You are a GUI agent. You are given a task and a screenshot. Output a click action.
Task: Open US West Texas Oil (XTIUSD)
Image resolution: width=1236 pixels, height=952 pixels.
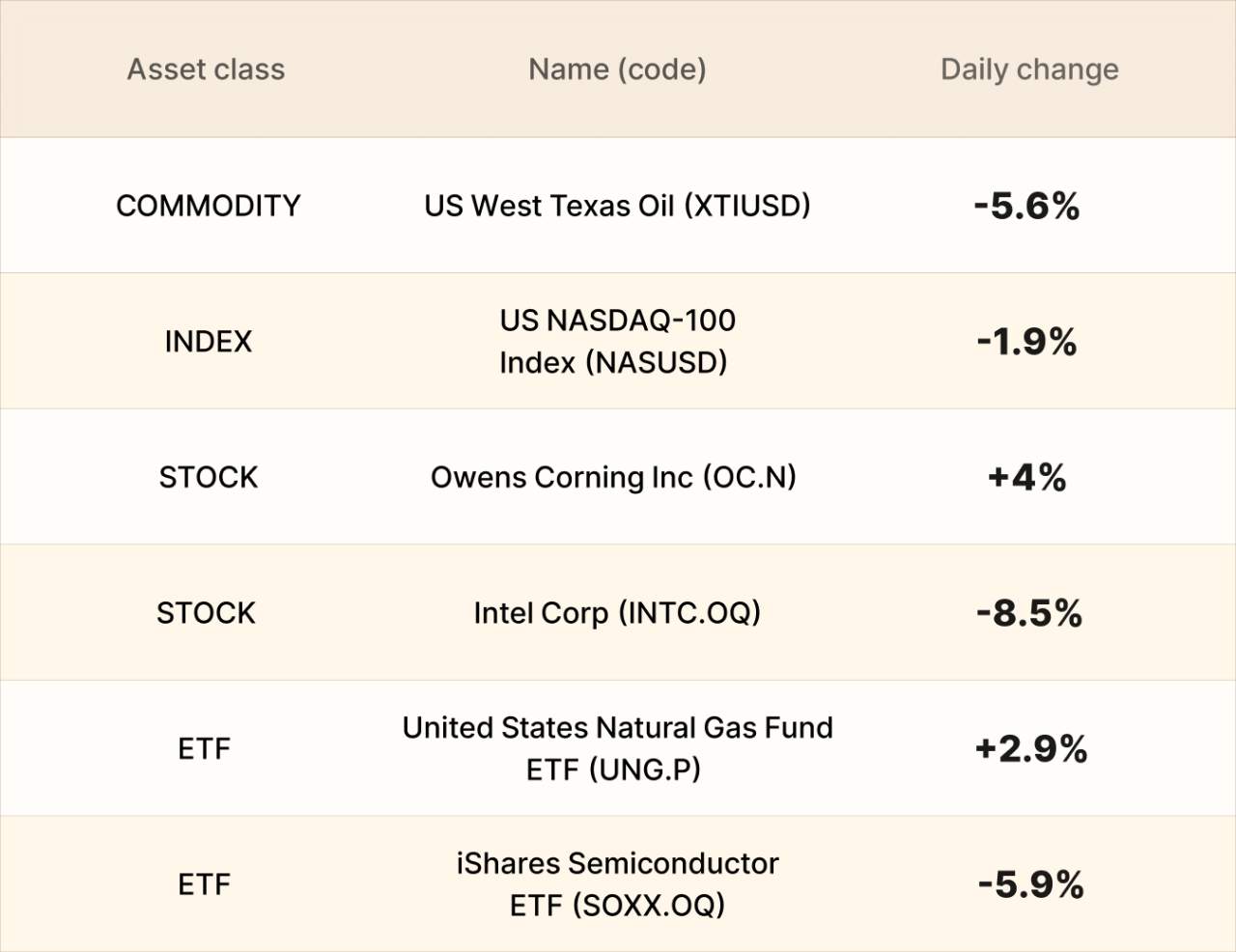tap(617, 206)
